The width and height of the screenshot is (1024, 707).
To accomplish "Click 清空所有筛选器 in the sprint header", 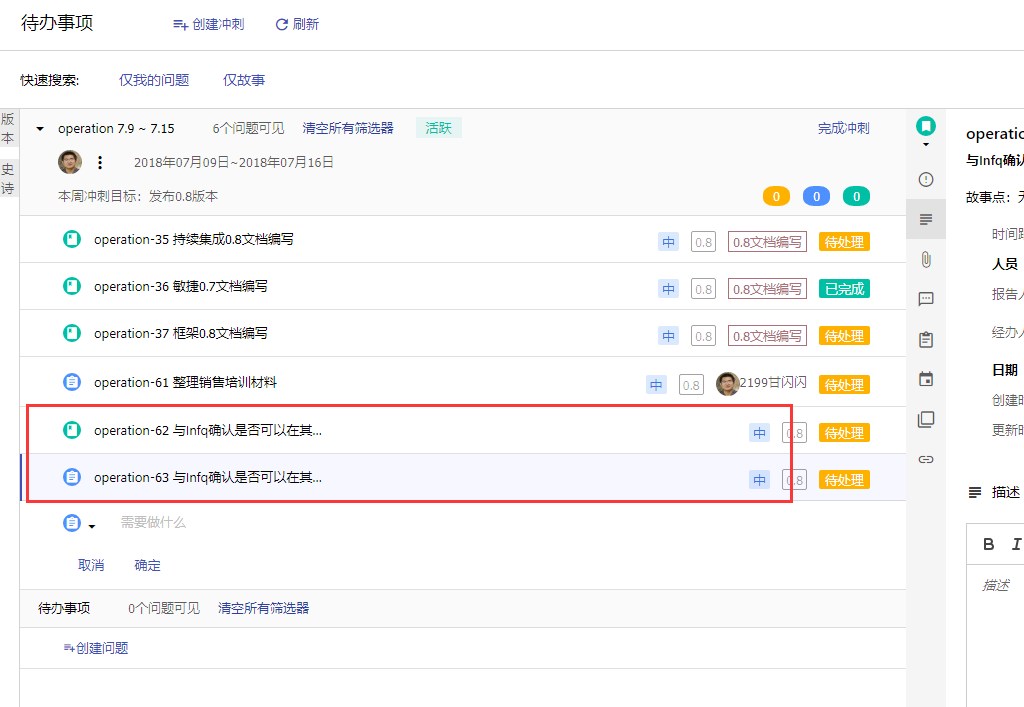I will (347, 128).
